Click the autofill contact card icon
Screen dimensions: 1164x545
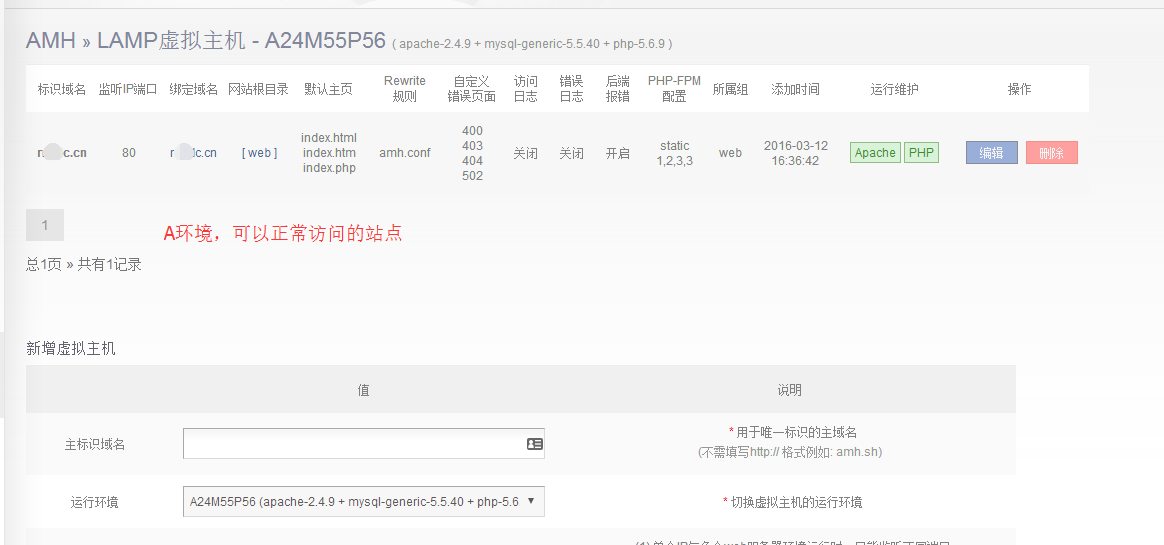(x=534, y=444)
